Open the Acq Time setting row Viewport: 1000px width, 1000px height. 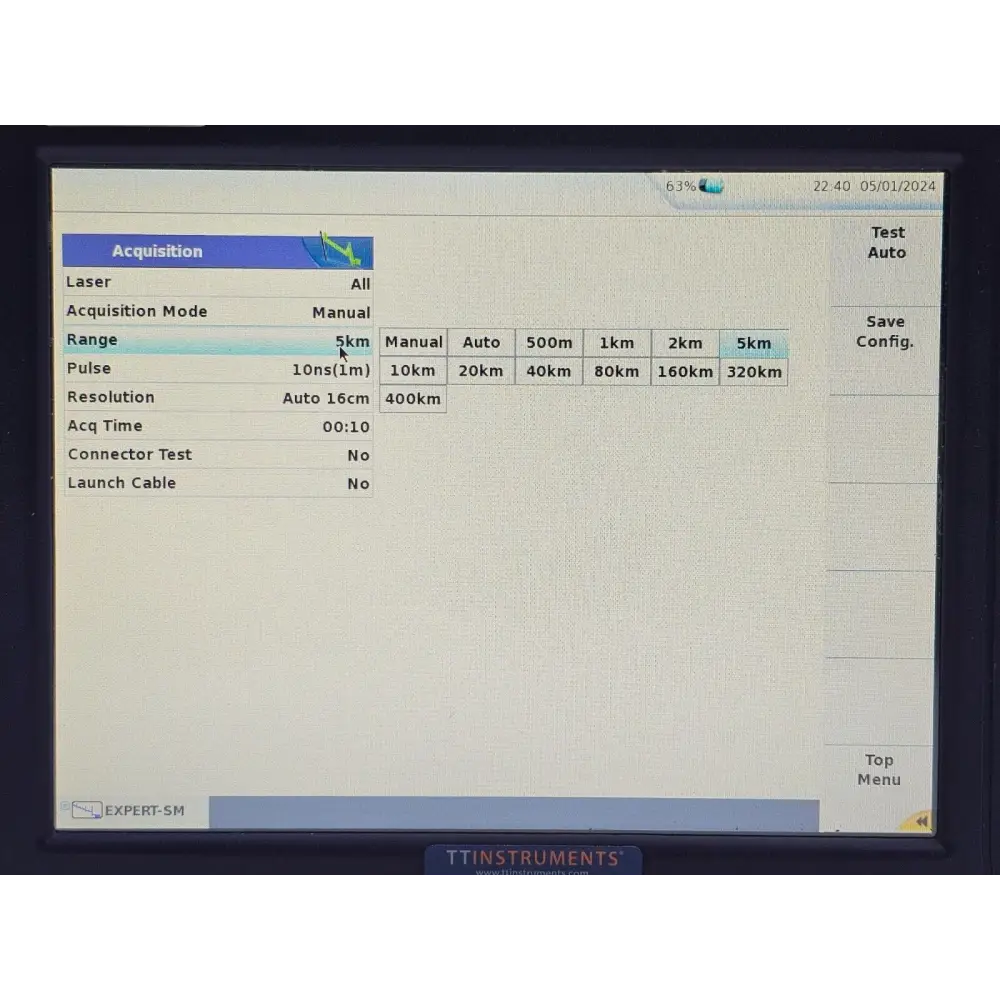[218, 426]
